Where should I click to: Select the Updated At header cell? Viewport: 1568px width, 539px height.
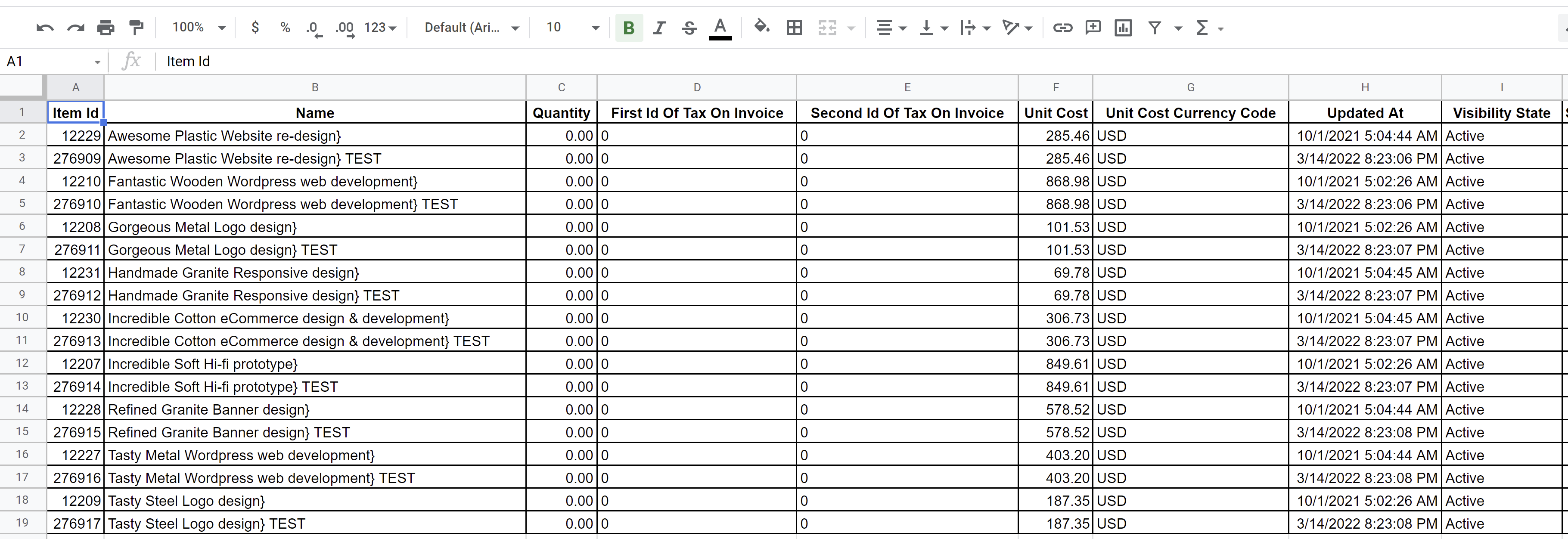[1365, 112]
